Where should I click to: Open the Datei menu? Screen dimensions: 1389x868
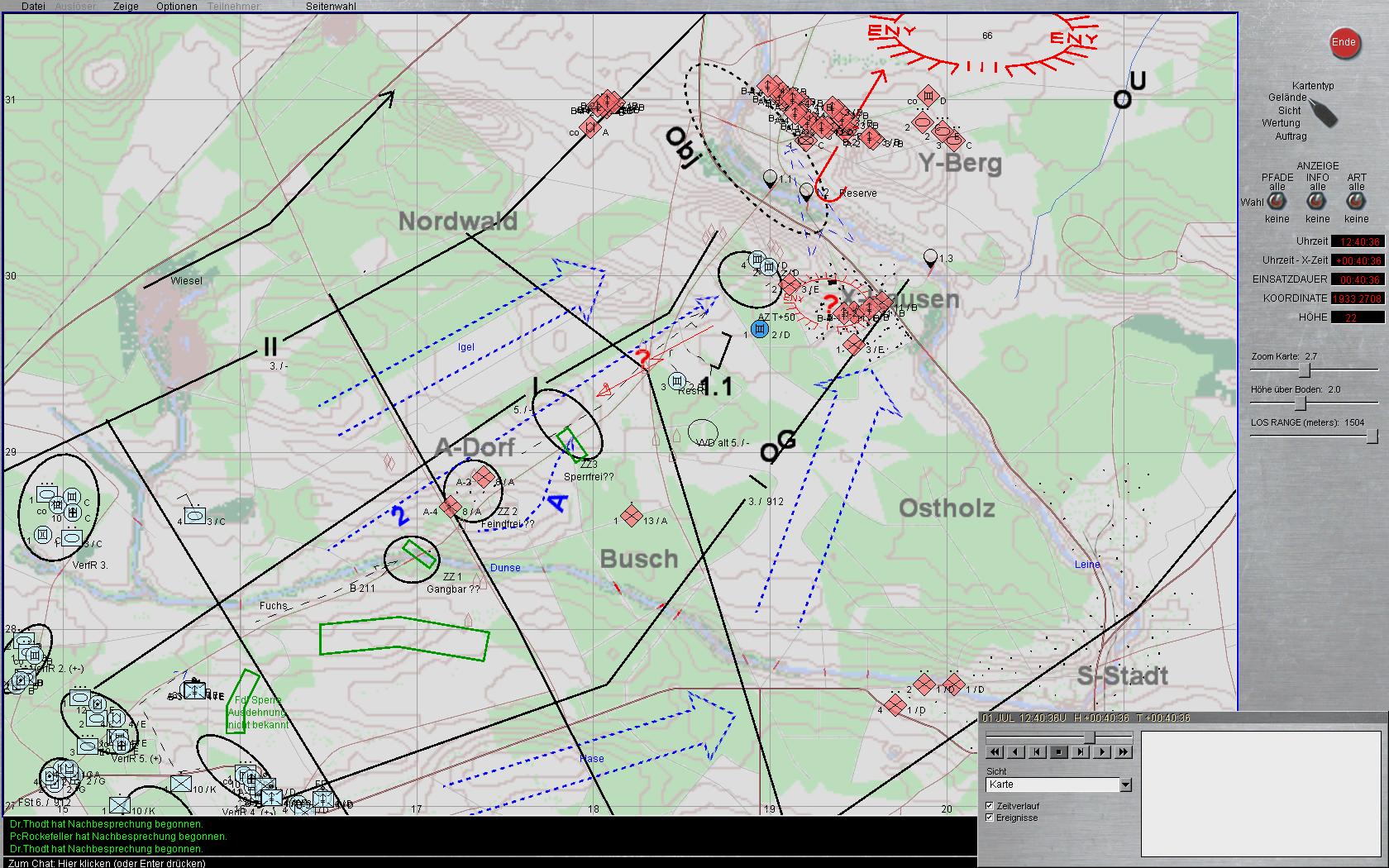coord(33,7)
